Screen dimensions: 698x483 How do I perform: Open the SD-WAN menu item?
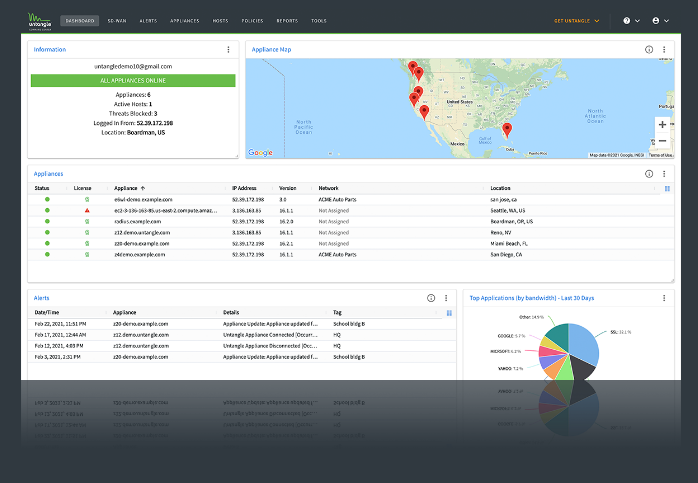click(117, 21)
